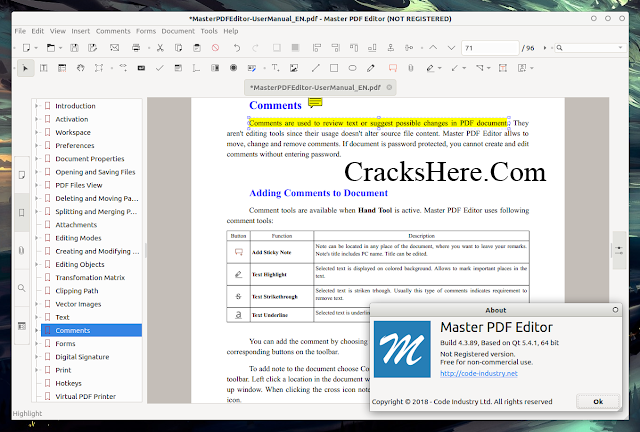The image size is (640, 432).
Task: Click the Copy icon in the toolbar
Action: pyautogui.click(x=178, y=48)
